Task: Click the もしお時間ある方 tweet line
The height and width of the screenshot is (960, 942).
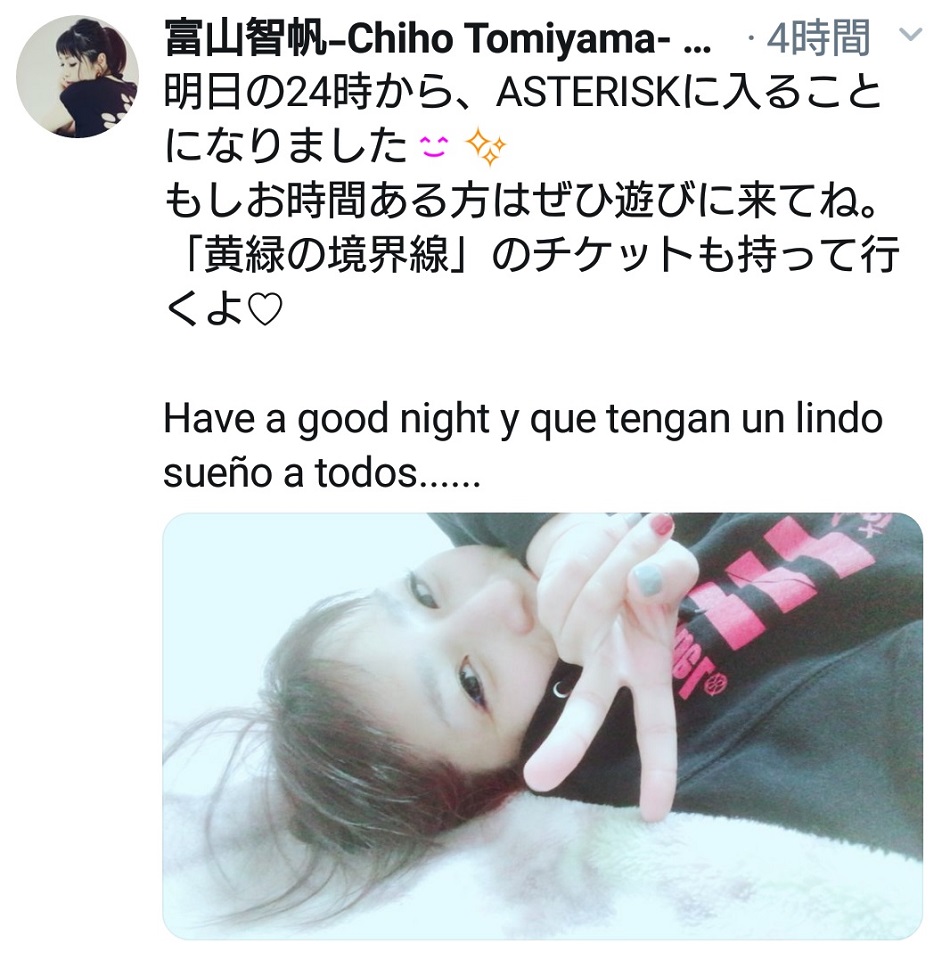Action: [x=521, y=201]
